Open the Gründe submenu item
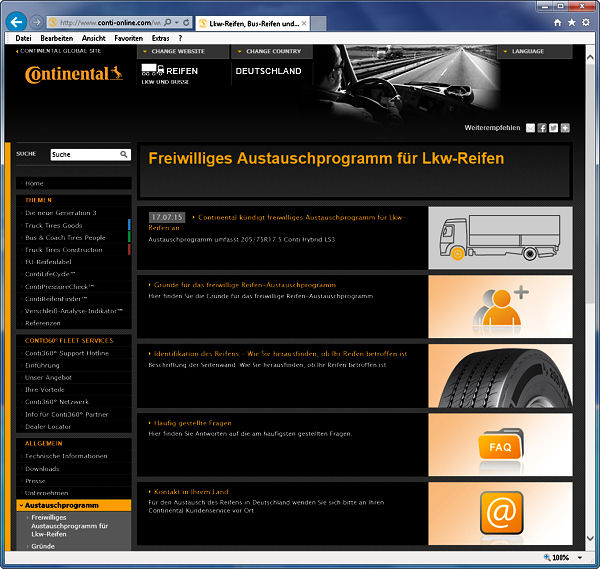 coord(43,546)
